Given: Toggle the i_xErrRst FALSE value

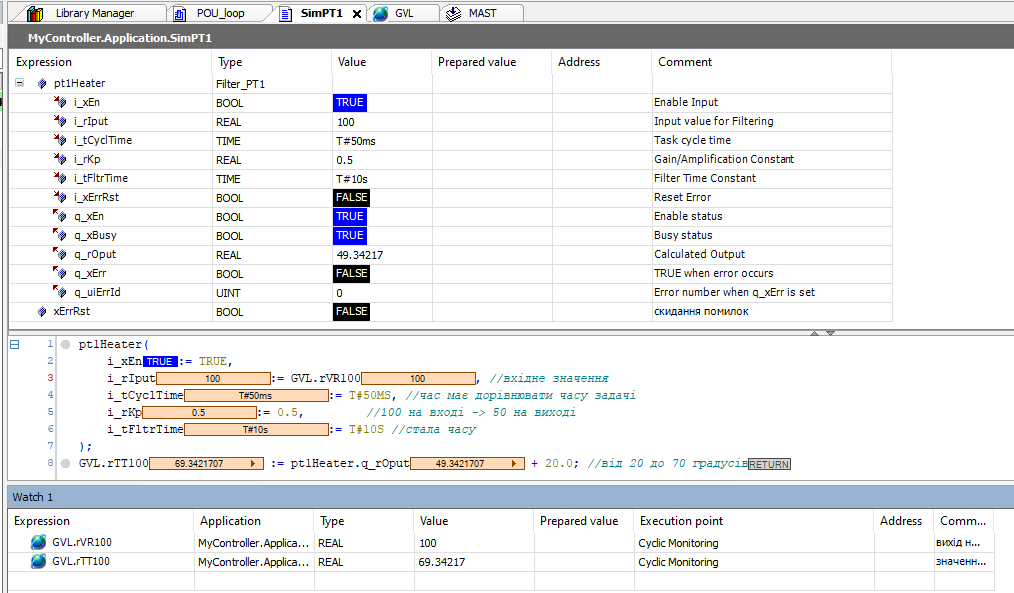Looking at the screenshot, I should [x=351, y=197].
